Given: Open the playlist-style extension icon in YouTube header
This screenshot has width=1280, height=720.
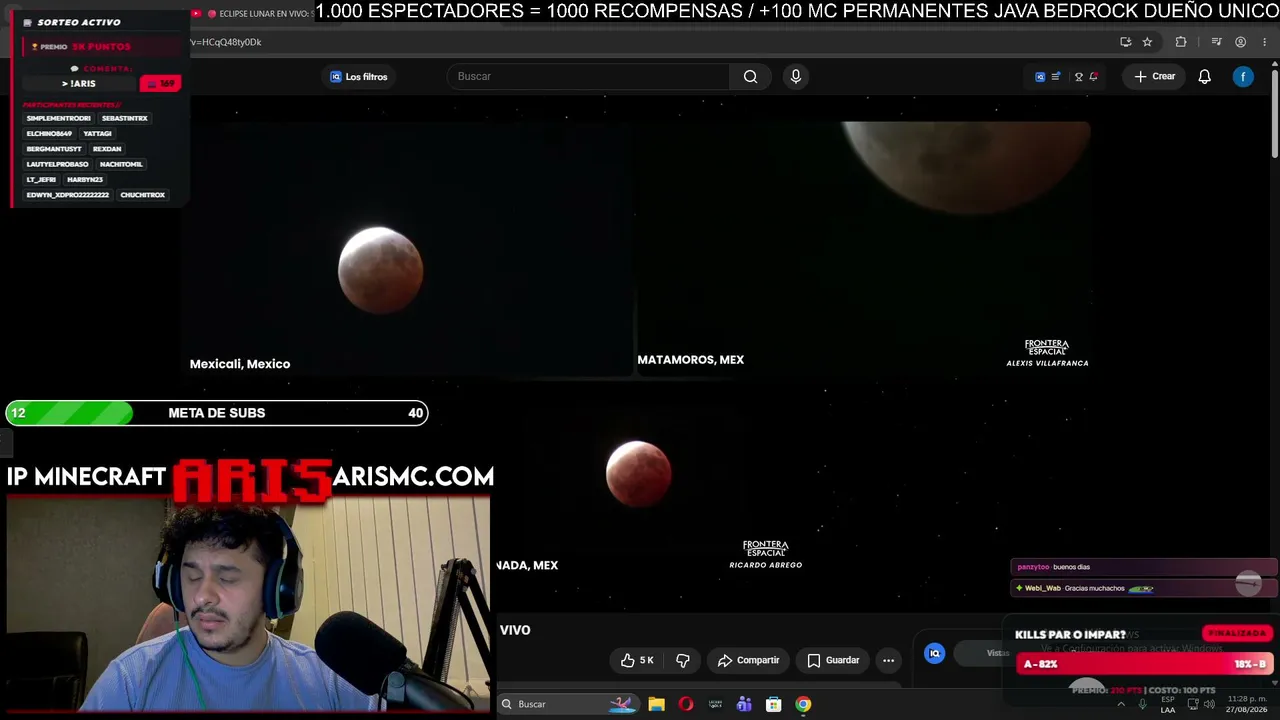Looking at the screenshot, I should [x=1056, y=77].
